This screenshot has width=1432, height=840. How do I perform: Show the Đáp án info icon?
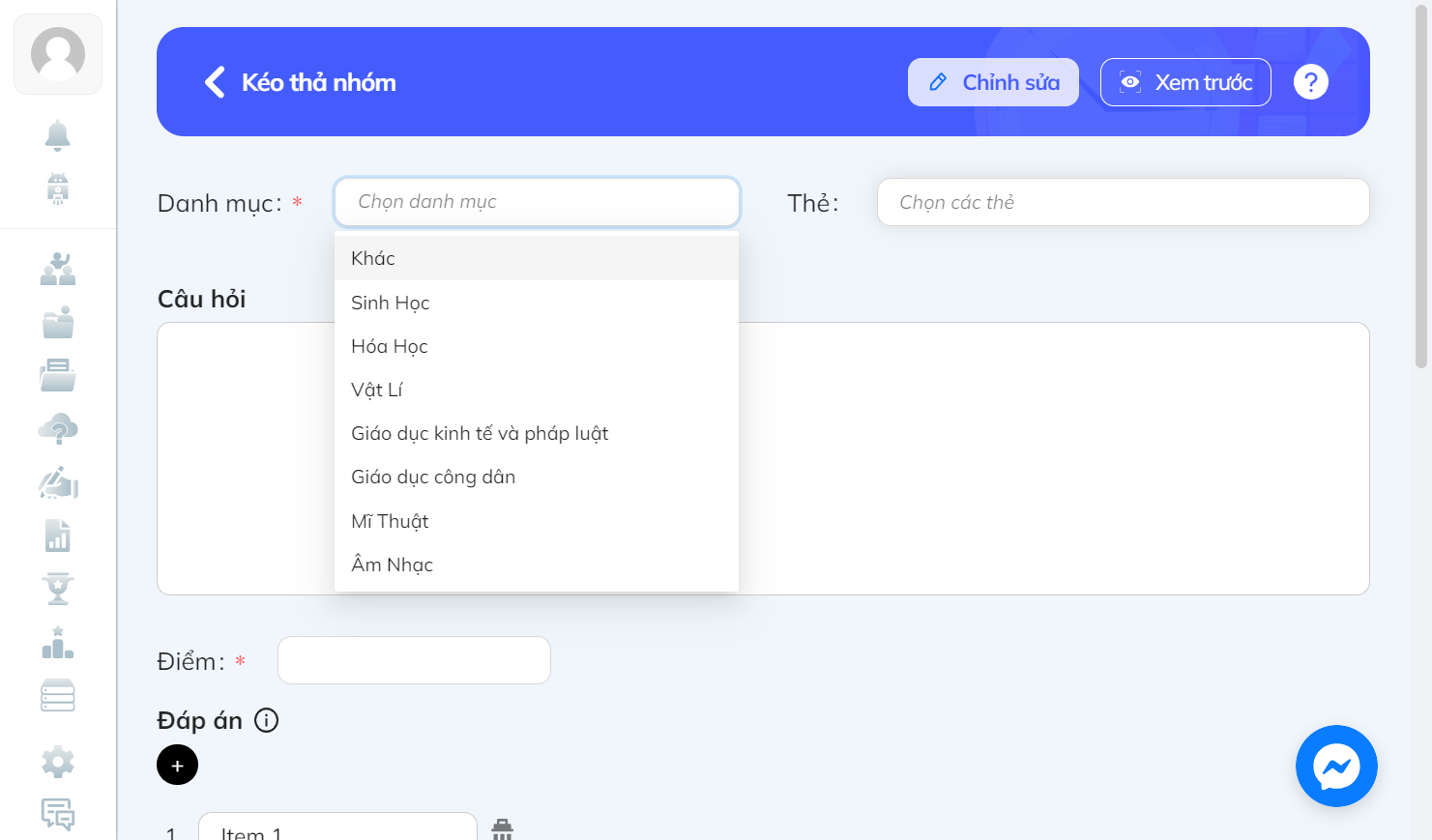point(266,720)
